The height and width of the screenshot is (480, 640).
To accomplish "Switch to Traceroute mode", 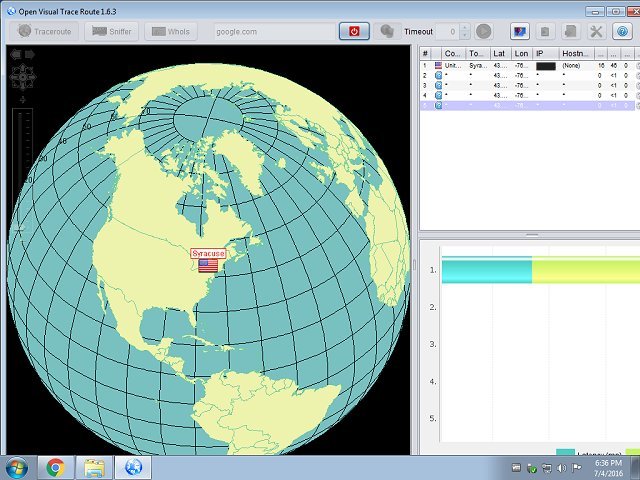I will 42,31.
